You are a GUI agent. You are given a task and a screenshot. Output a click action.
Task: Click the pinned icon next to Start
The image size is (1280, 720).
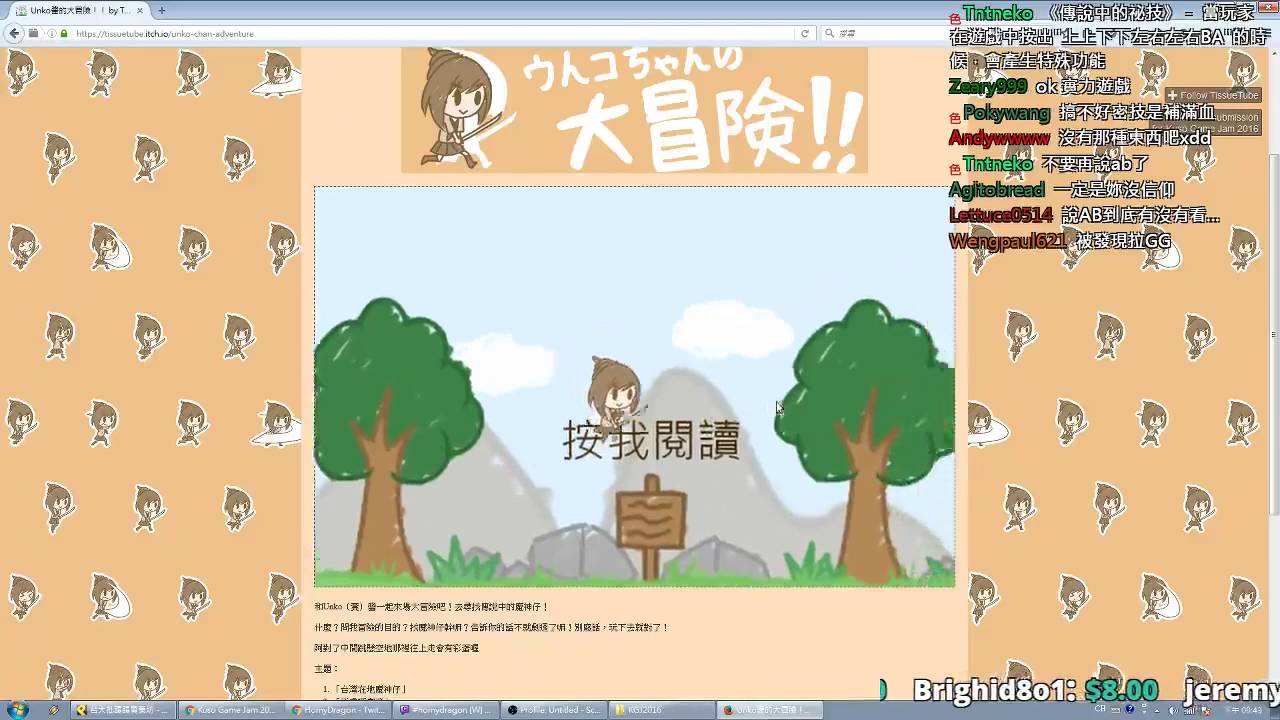54,710
